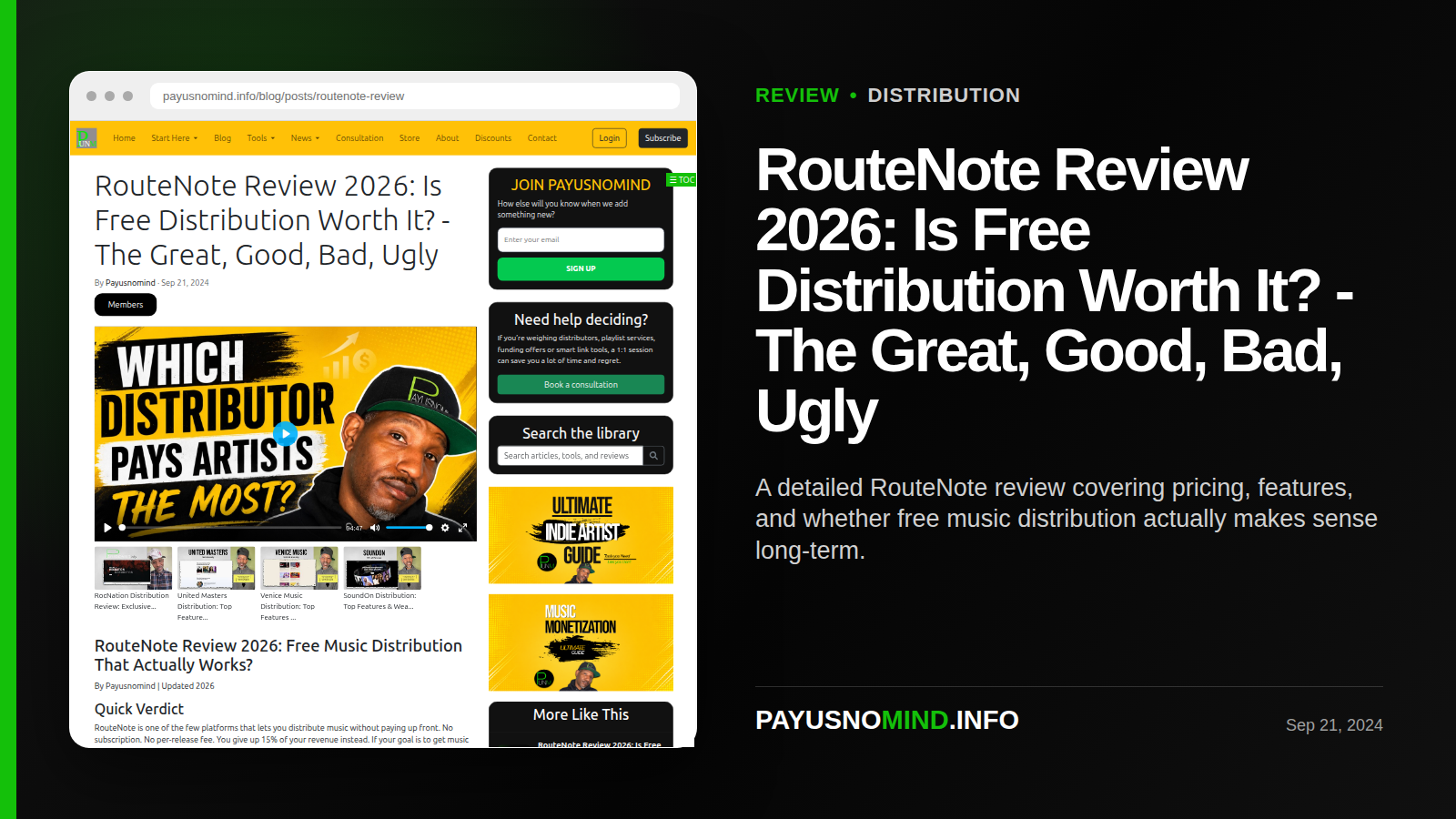The image size is (1456, 819).
Task: Open SoundOn Distribution thumbnail
Action: pyautogui.click(x=382, y=568)
